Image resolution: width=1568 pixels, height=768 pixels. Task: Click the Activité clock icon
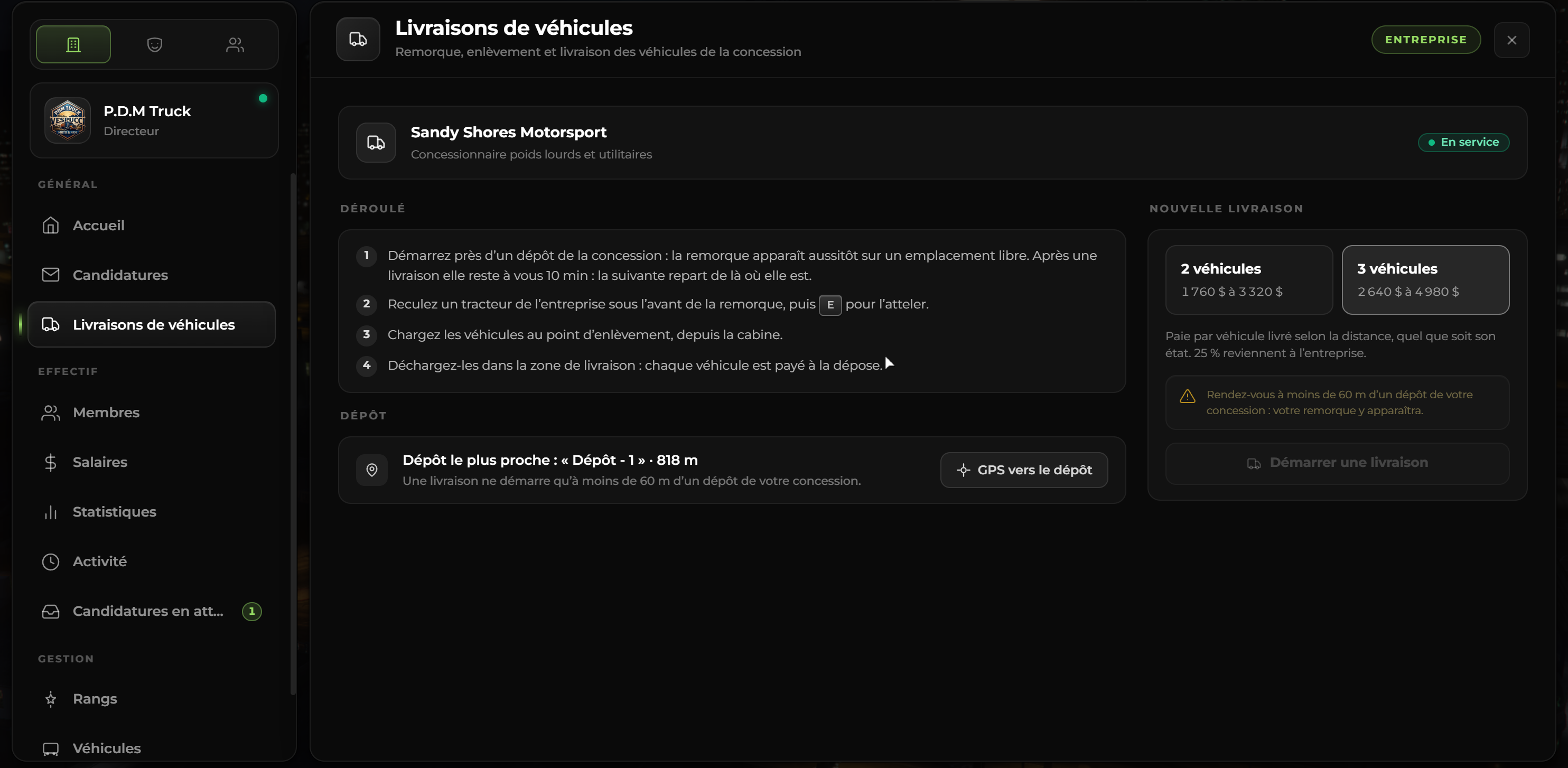[51, 561]
